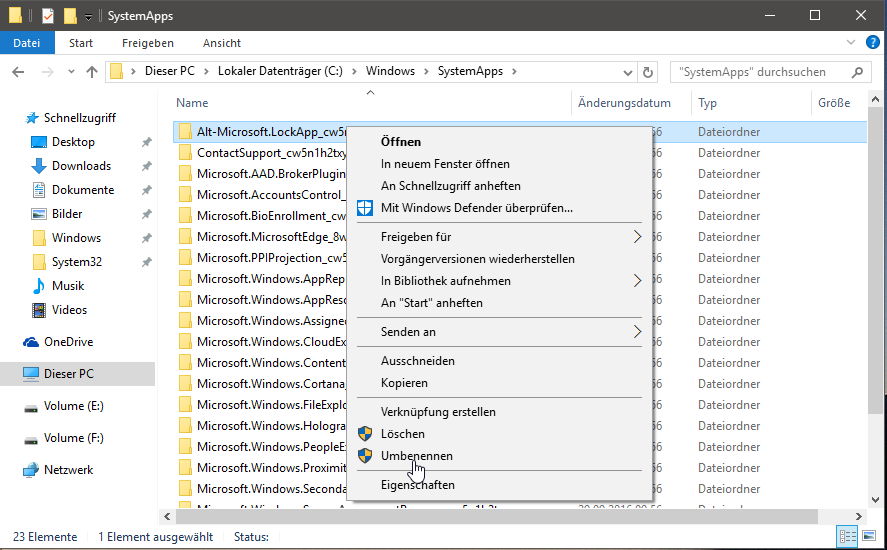Switch to the Start ribbon tab
887x550 pixels.
(x=81, y=42)
